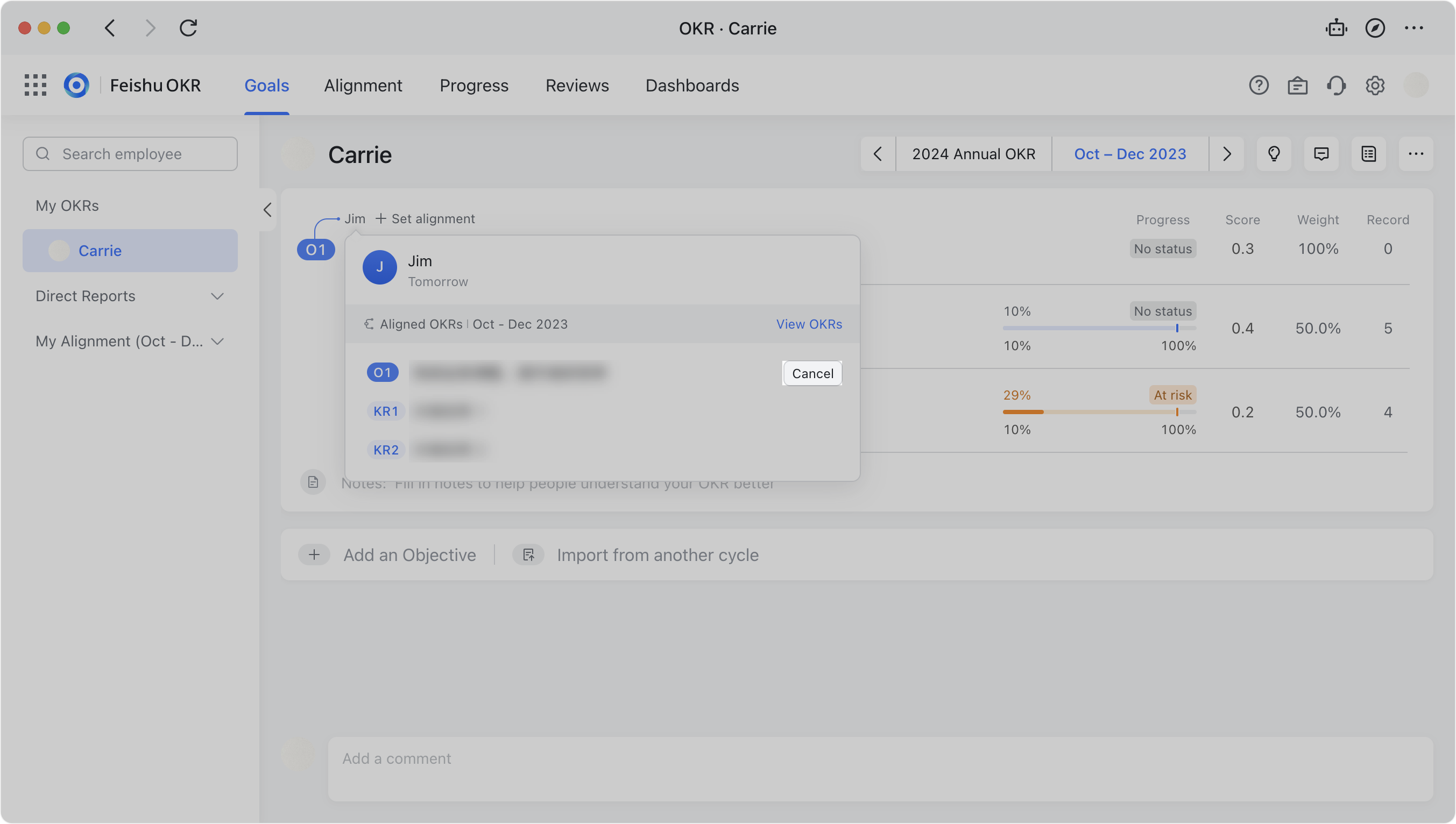Open the OKR summary document icon
Viewport: 1456px width, 824px height.
pyautogui.click(x=1368, y=153)
